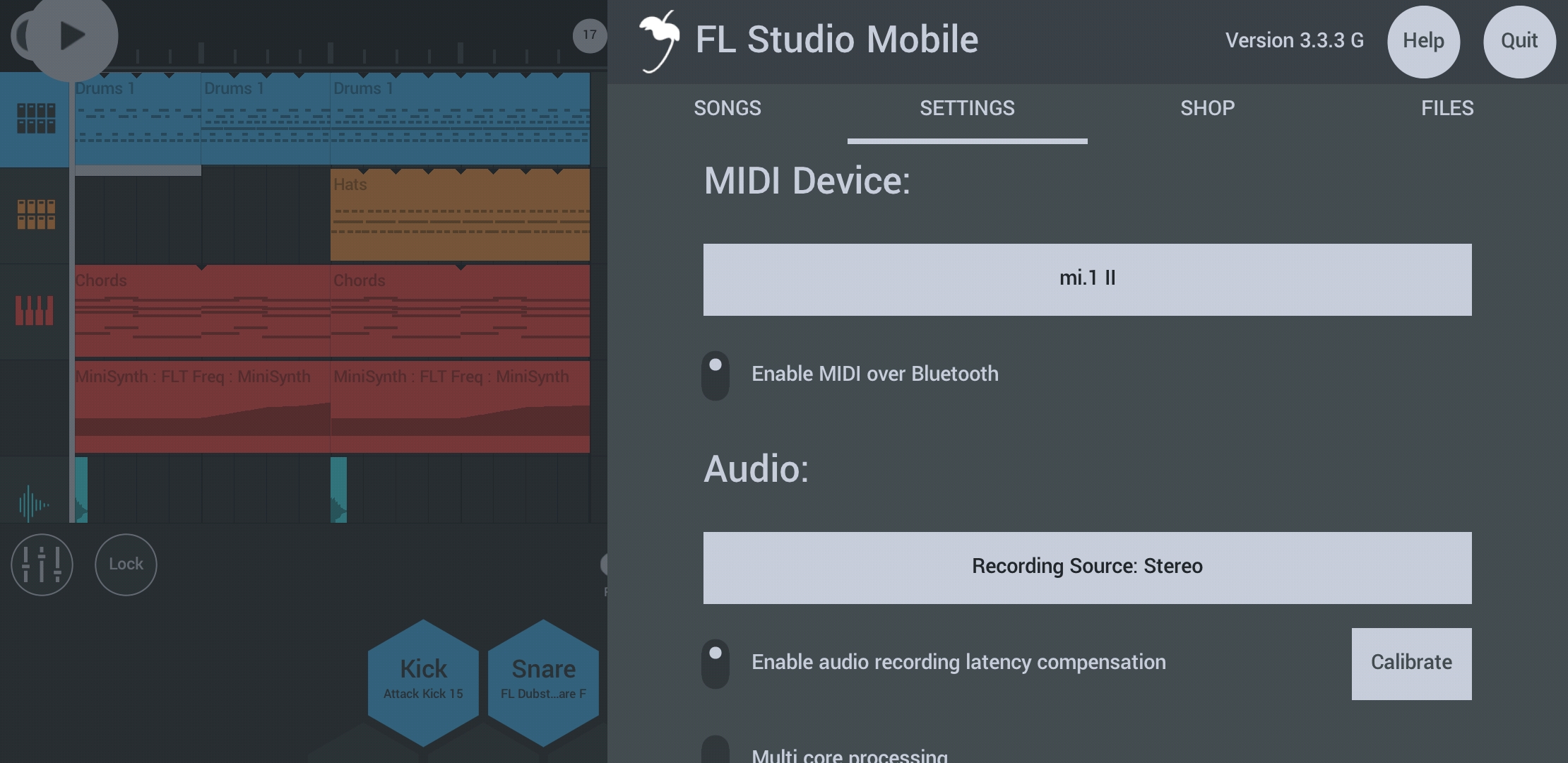Tap the Lock button
This screenshot has height=763, width=1568.
click(x=126, y=564)
